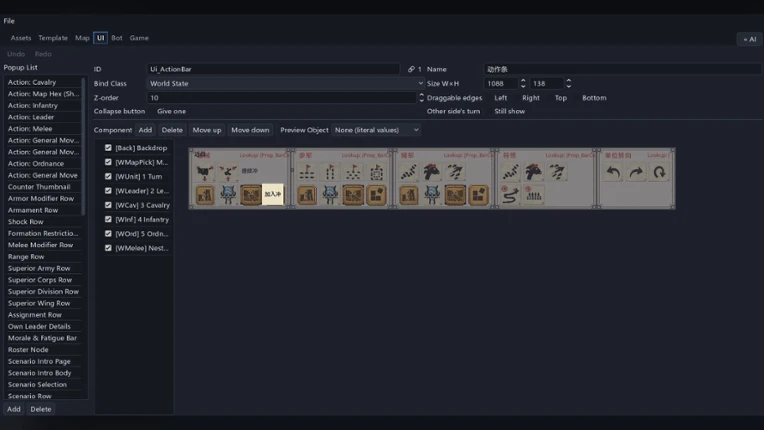
Task: Click the turn-right arrow icon in the action bar
Action: pyautogui.click(x=636, y=172)
